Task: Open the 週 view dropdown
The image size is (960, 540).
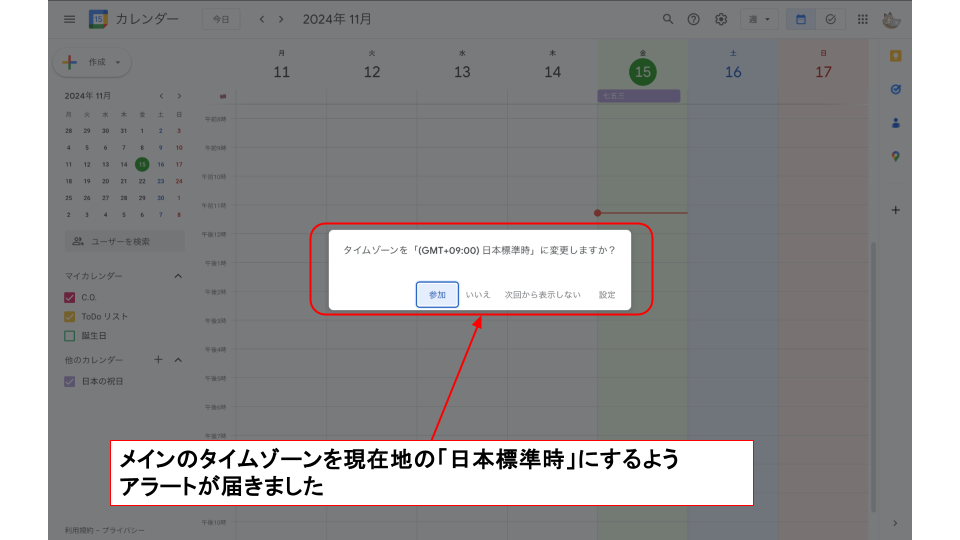Action: tap(760, 19)
